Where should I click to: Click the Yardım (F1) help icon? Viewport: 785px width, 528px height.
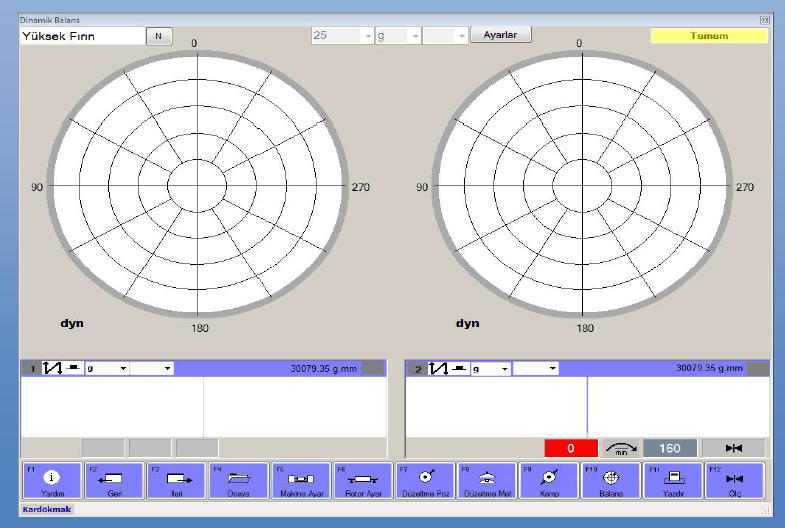51,479
